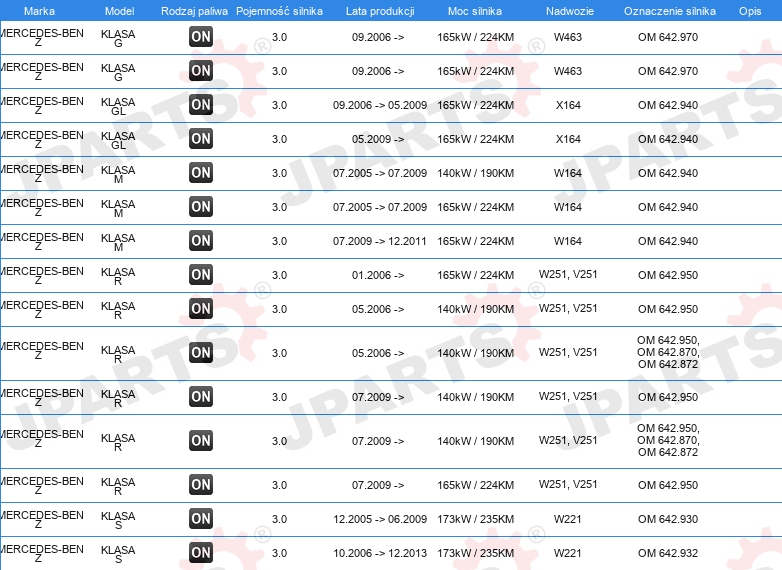The image size is (782, 570).
Task: Select the production date 01.2006 ->
Action: click(378, 275)
